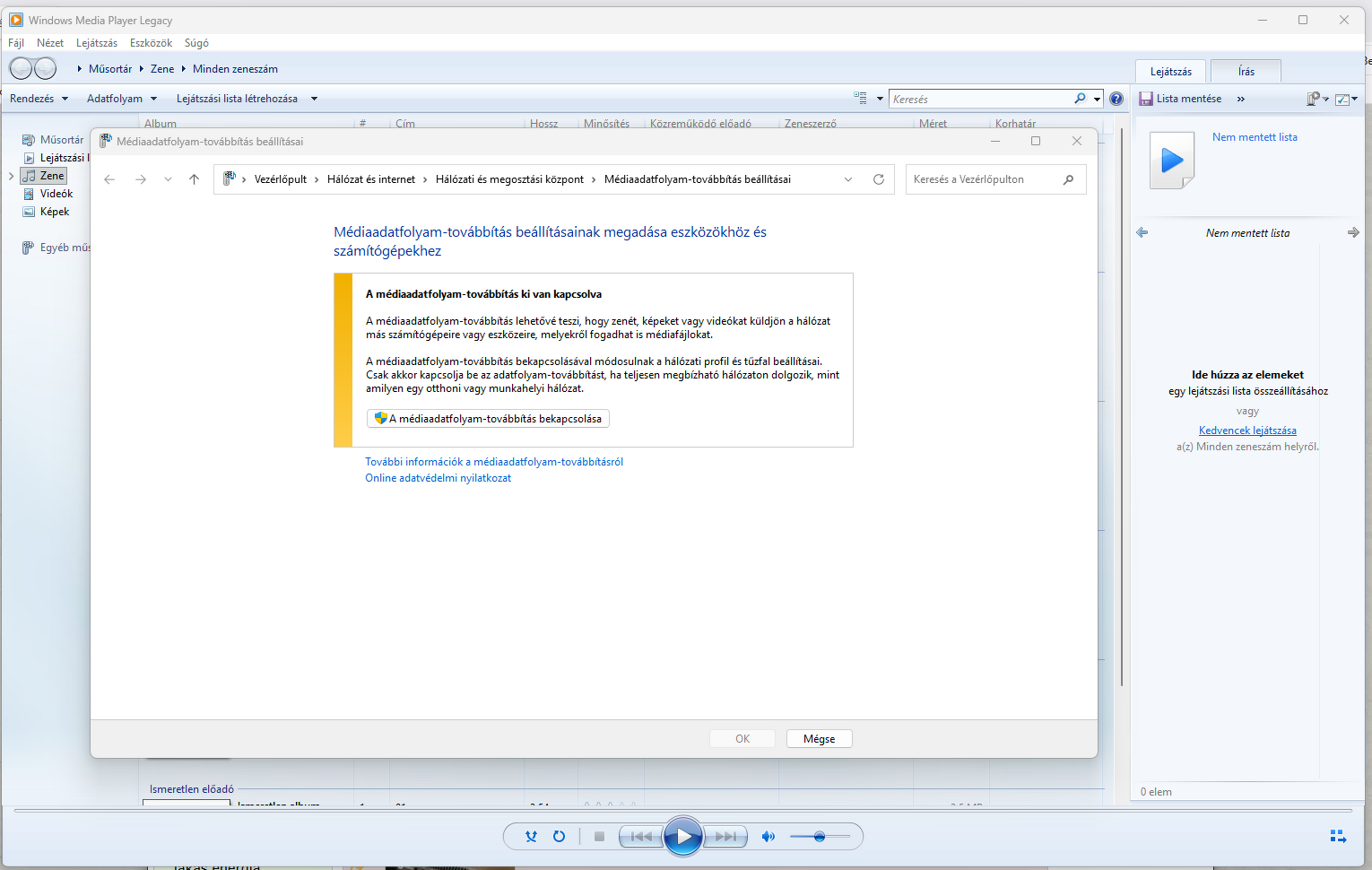This screenshot has height=870, width=1372.
Task: Open the list options checkmark icon
Action: click(x=1345, y=99)
